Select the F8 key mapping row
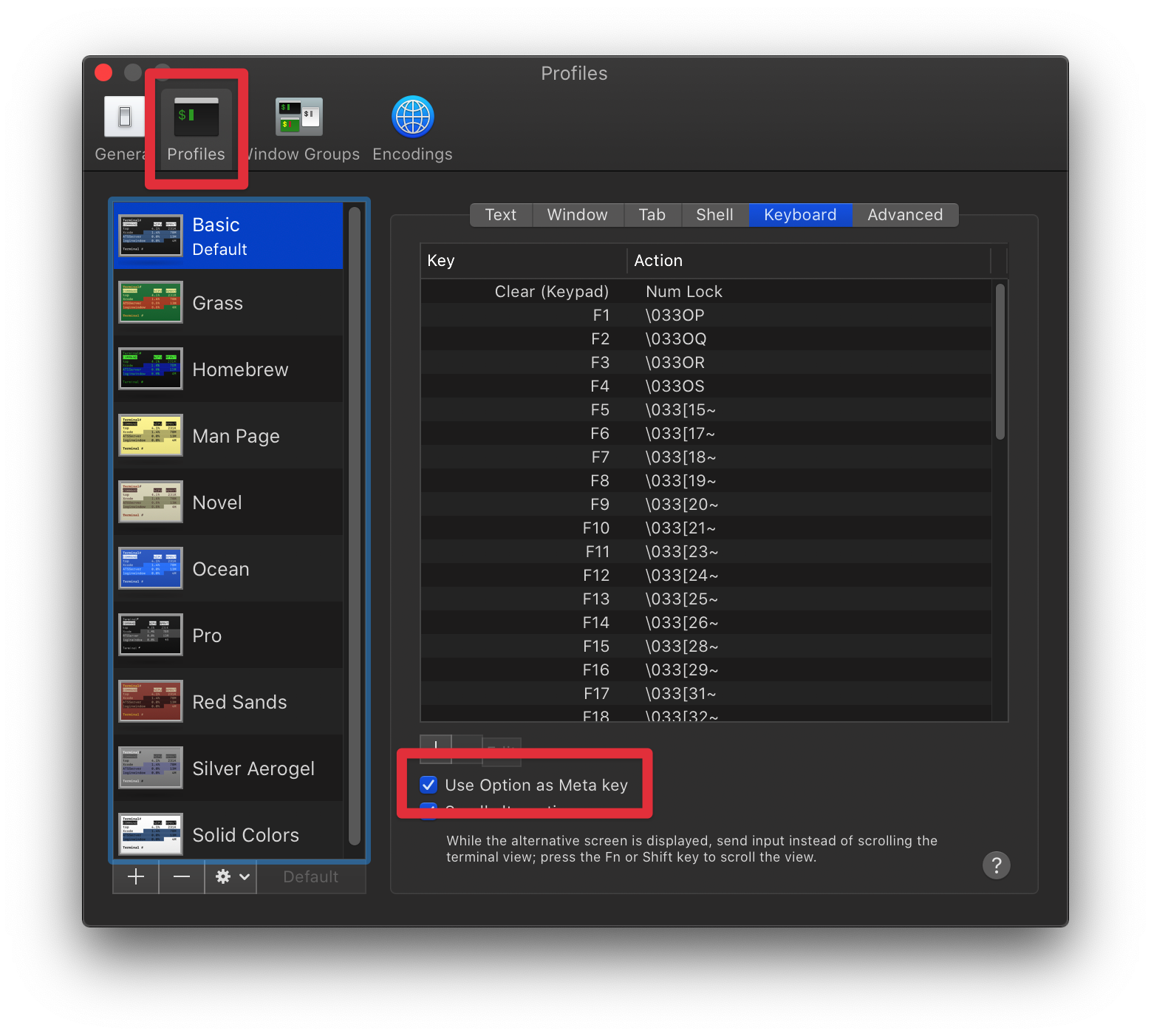 click(706, 481)
